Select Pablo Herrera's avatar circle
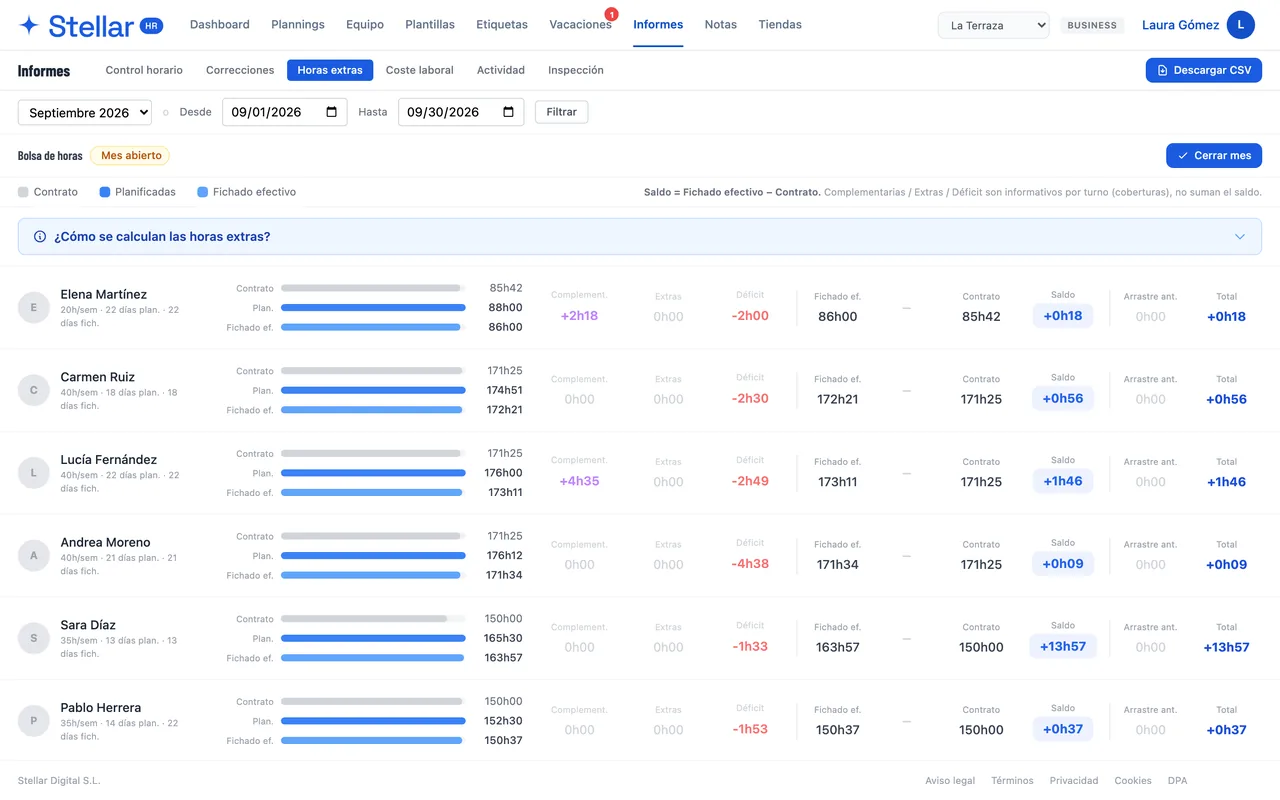The width and height of the screenshot is (1280, 800). [34, 721]
